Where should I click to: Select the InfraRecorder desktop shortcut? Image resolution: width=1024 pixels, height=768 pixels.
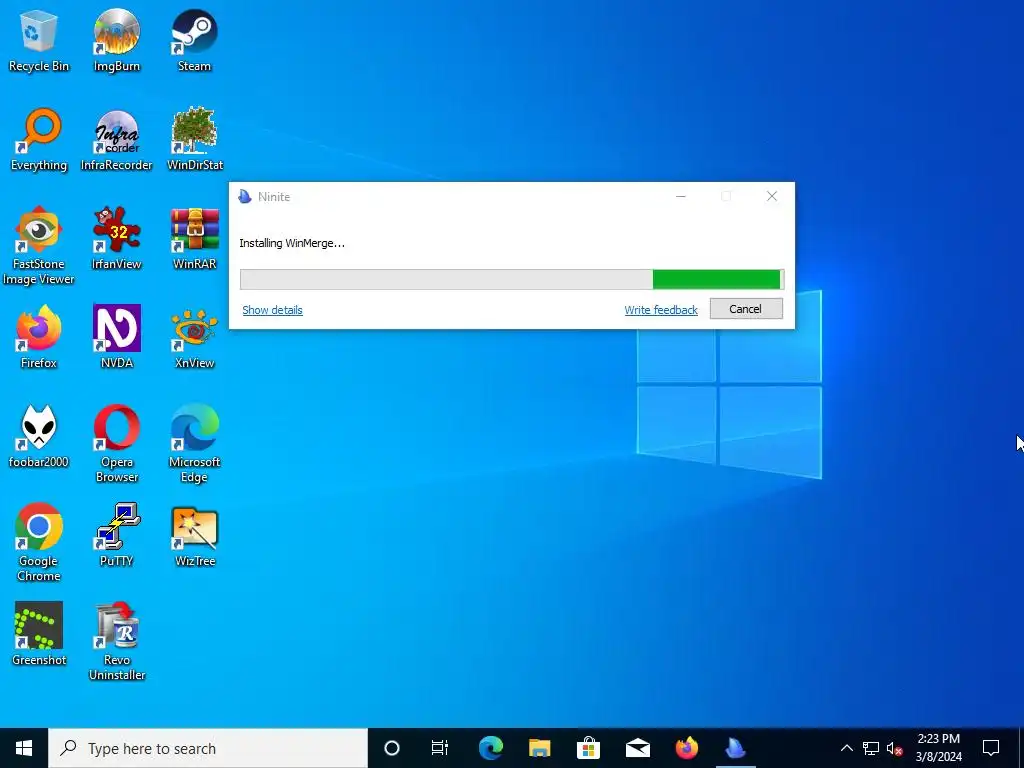pyautogui.click(x=117, y=140)
